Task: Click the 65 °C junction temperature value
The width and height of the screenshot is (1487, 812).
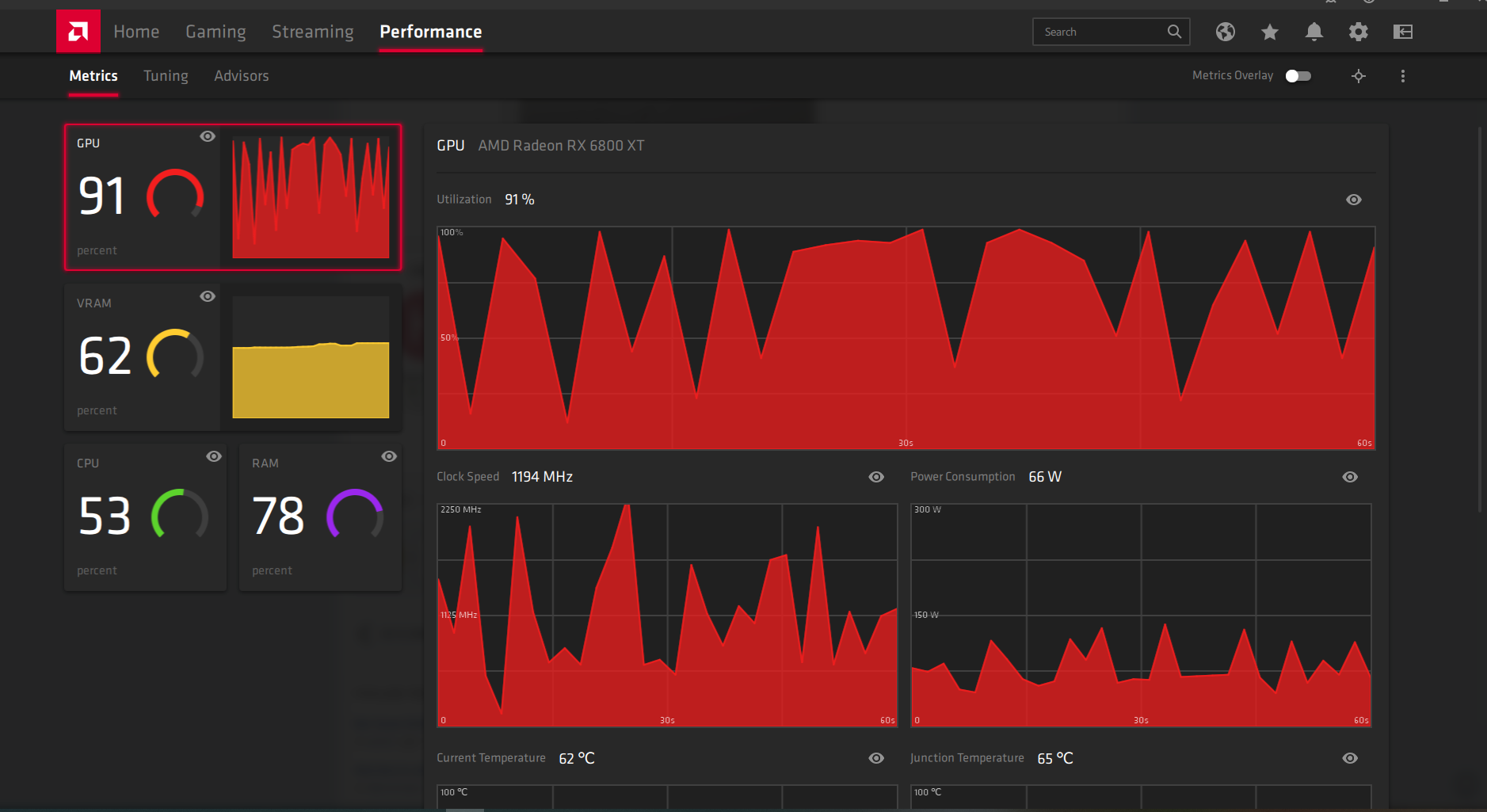Action: coord(1055,758)
